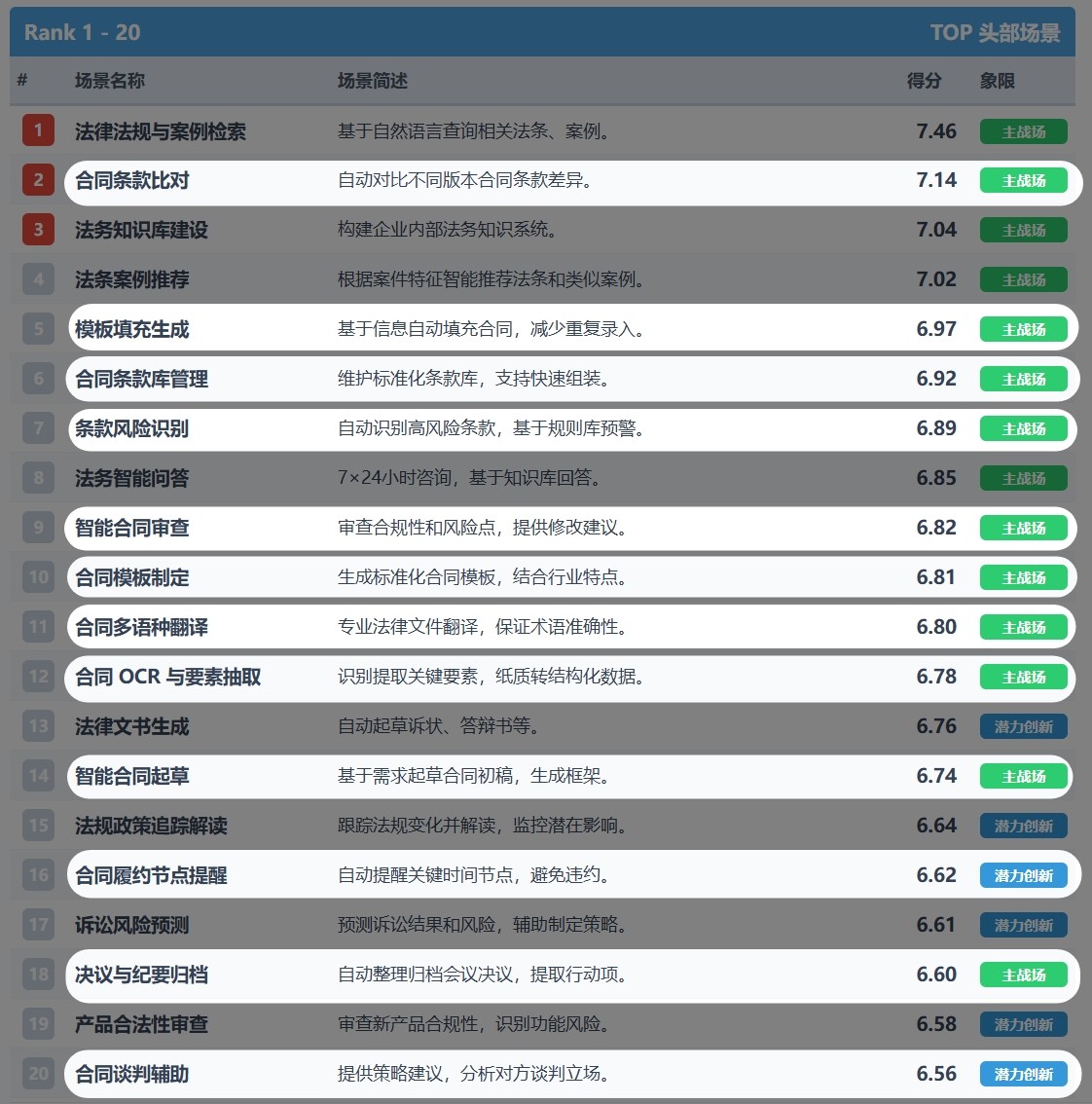This screenshot has height=1104, width=1092.
Task: Select scene name 合同 OCR 与要素抽取
Action: pos(168,678)
